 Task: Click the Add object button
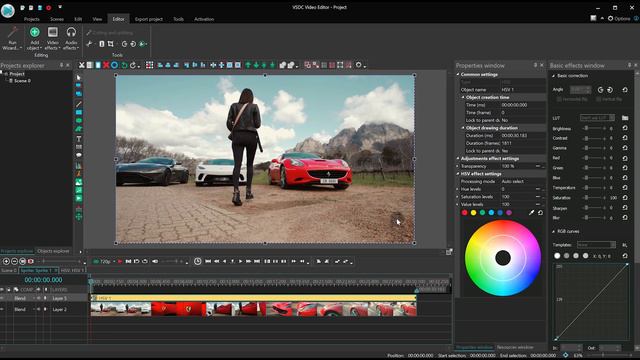click(35, 38)
